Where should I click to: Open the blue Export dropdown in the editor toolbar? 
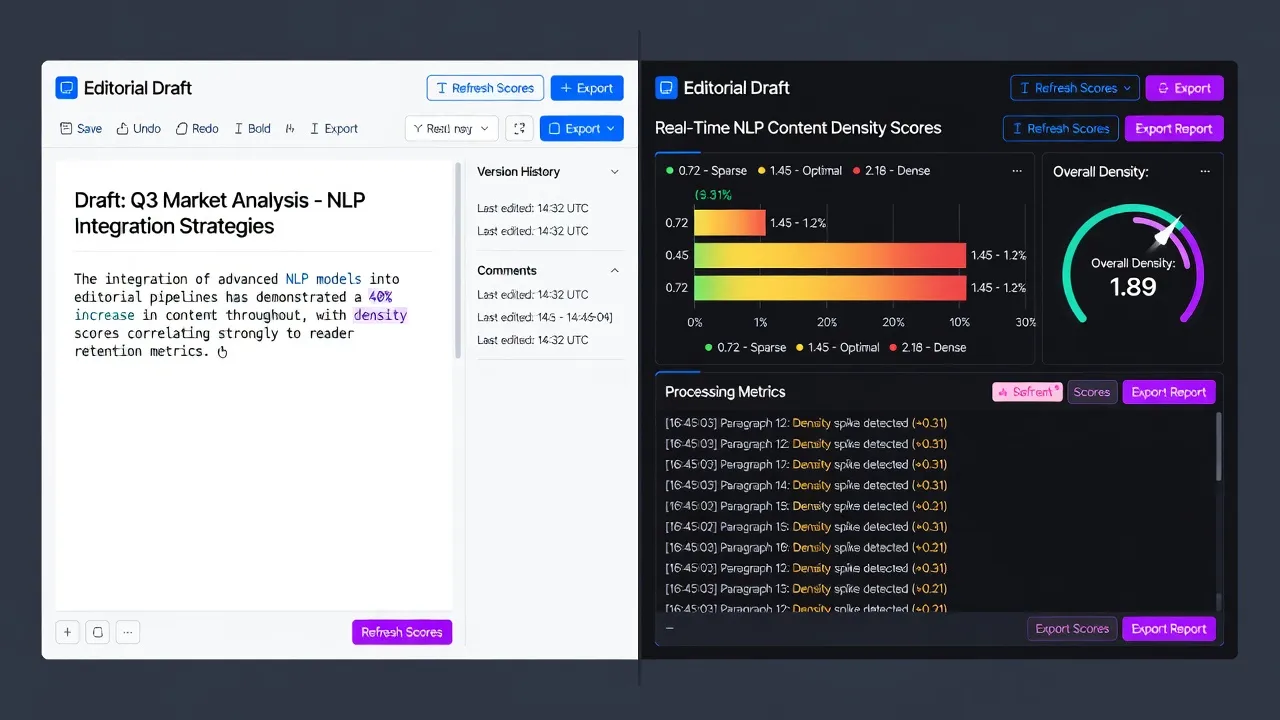(582, 128)
